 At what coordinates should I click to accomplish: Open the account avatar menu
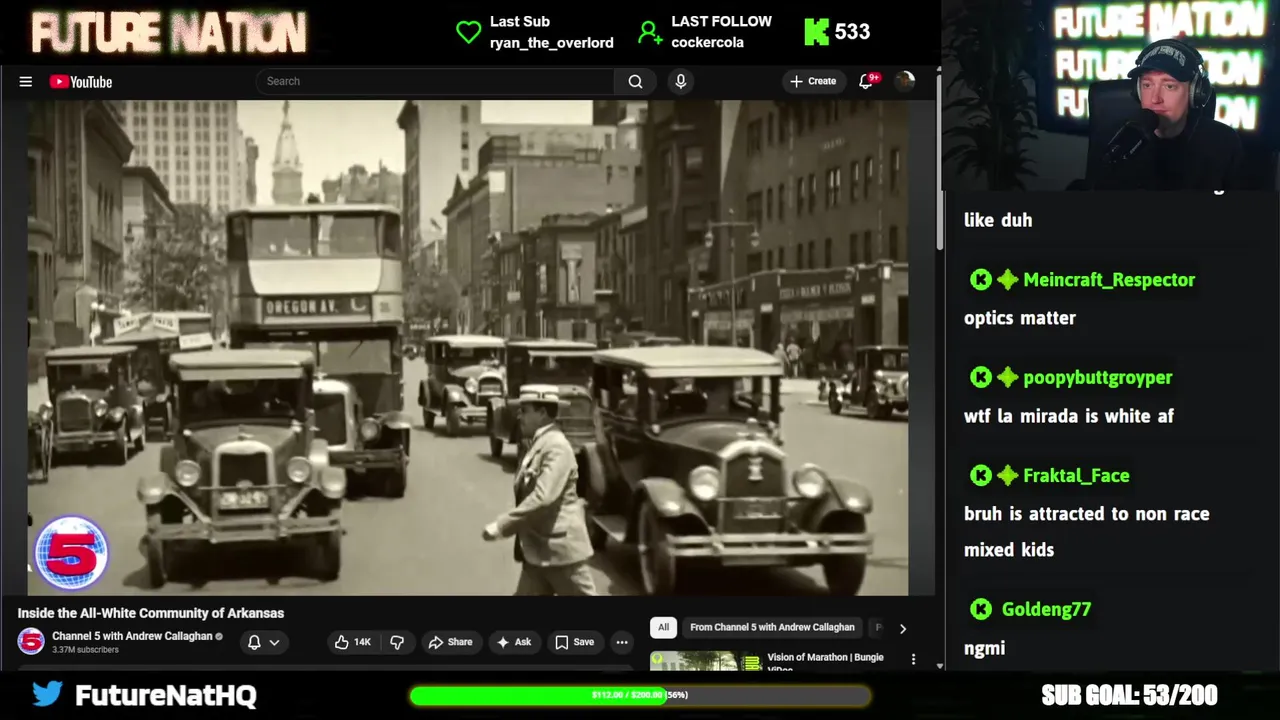905,81
